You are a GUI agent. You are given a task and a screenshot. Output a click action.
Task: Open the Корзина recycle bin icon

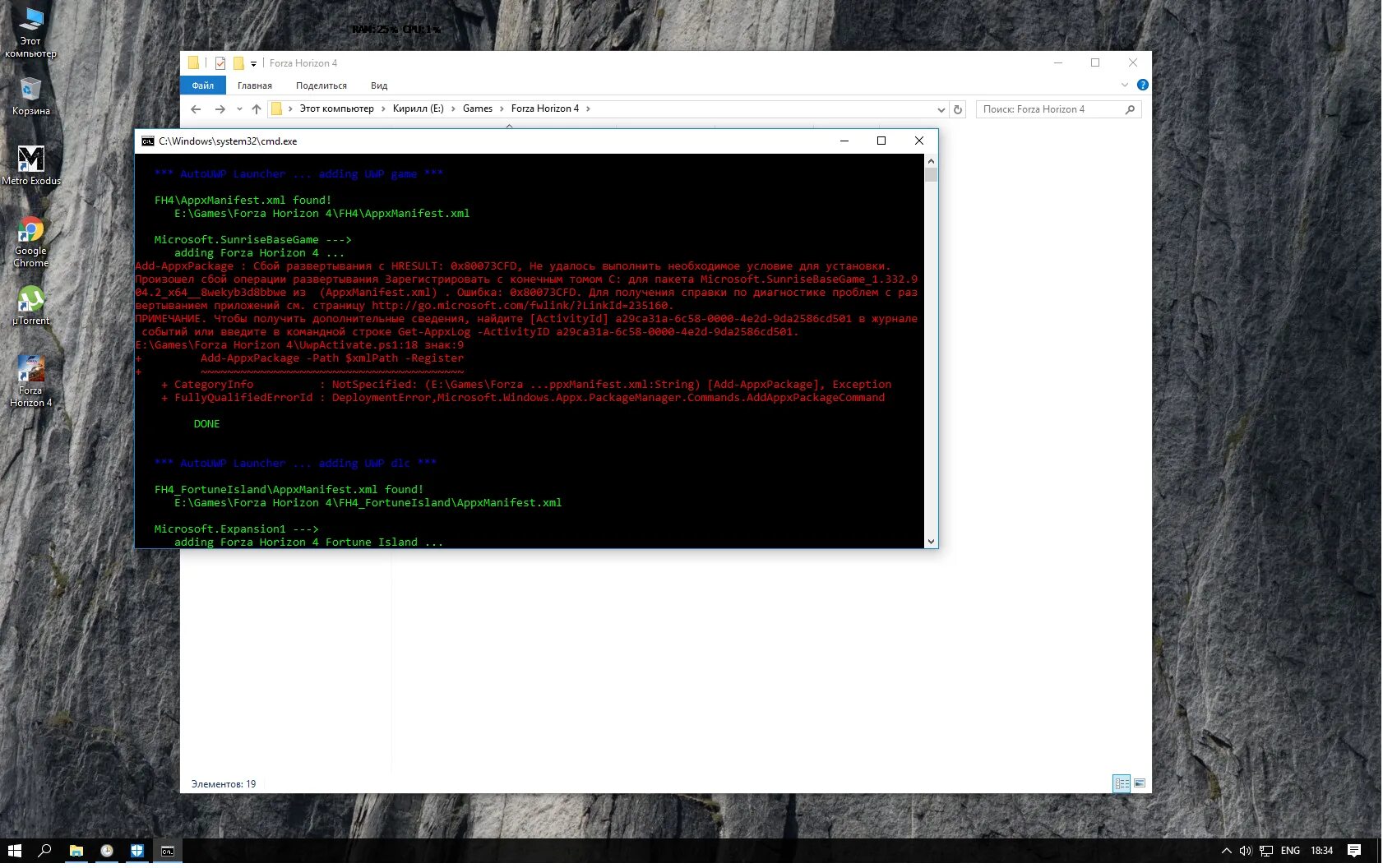(x=30, y=96)
